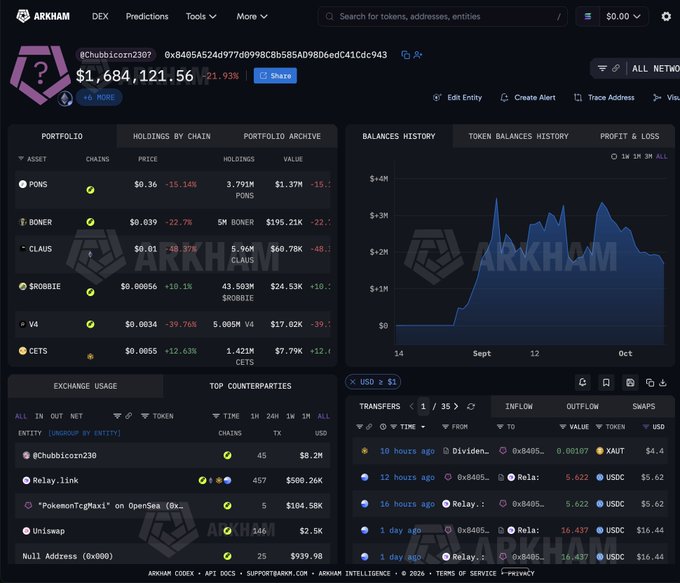Select the 1H counterparties time range
The height and width of the screenshot is (583, 680).
pyautogui.click(x=255, y=416)
